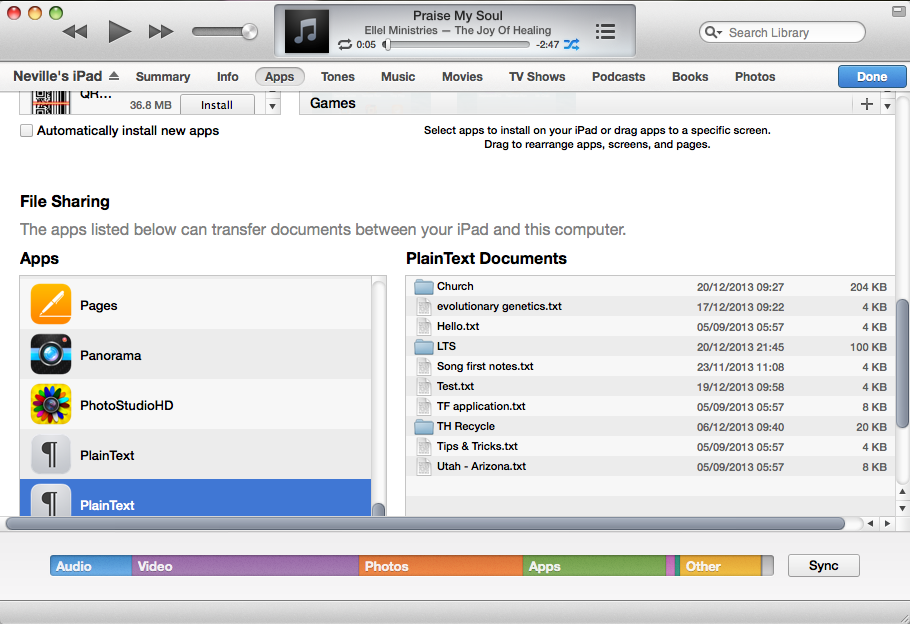
Task: Click left arrow of horizontal scrollbar
Action: [x=870, y=524]
